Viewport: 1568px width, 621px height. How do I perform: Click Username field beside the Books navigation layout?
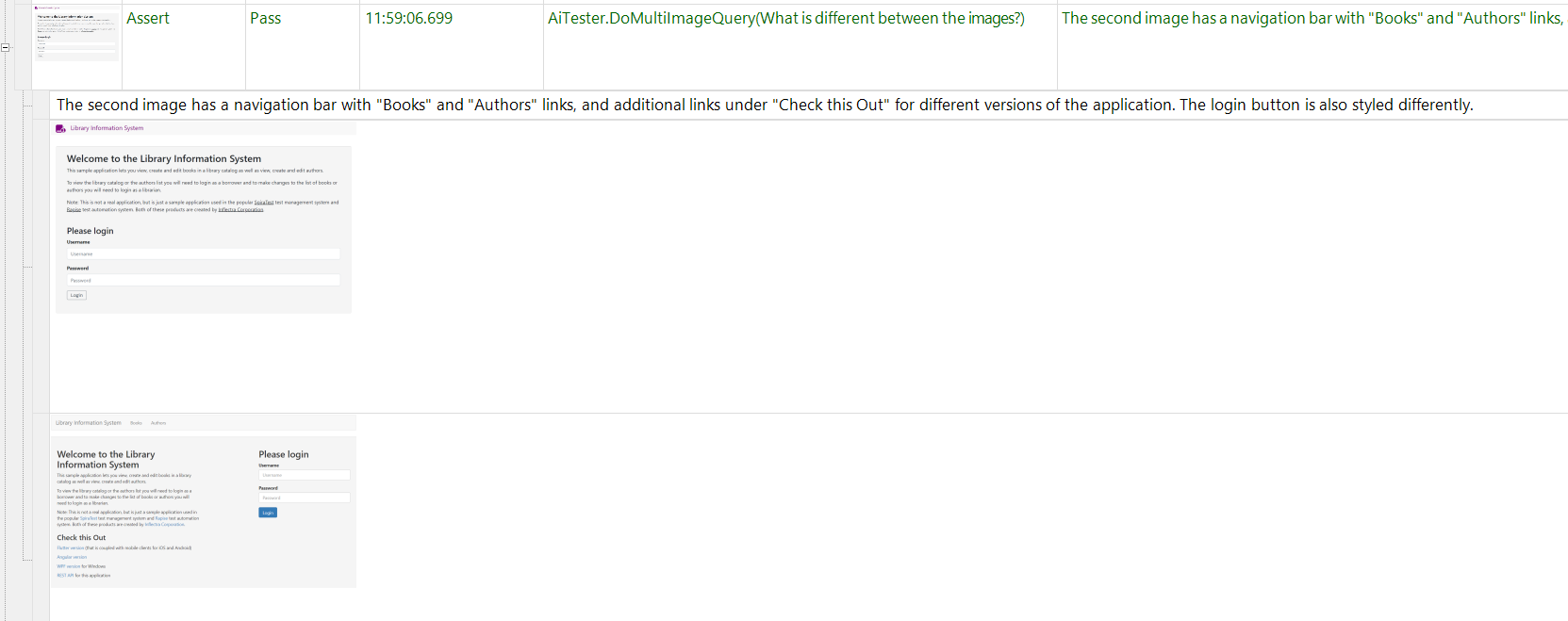pos(304,475)
